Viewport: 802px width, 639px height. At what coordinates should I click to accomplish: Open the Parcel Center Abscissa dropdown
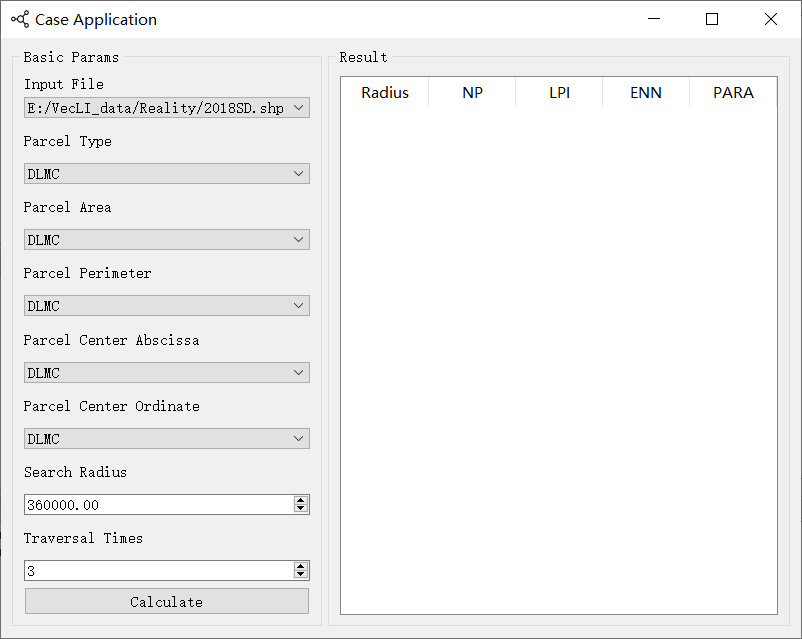point(167,373)
